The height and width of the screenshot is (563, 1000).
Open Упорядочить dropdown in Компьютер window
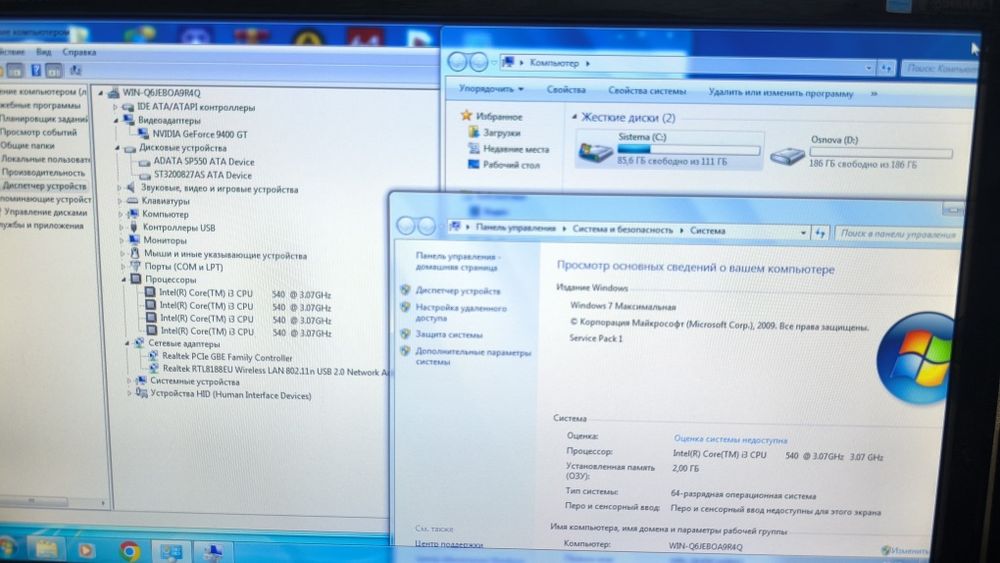(491, 89)
